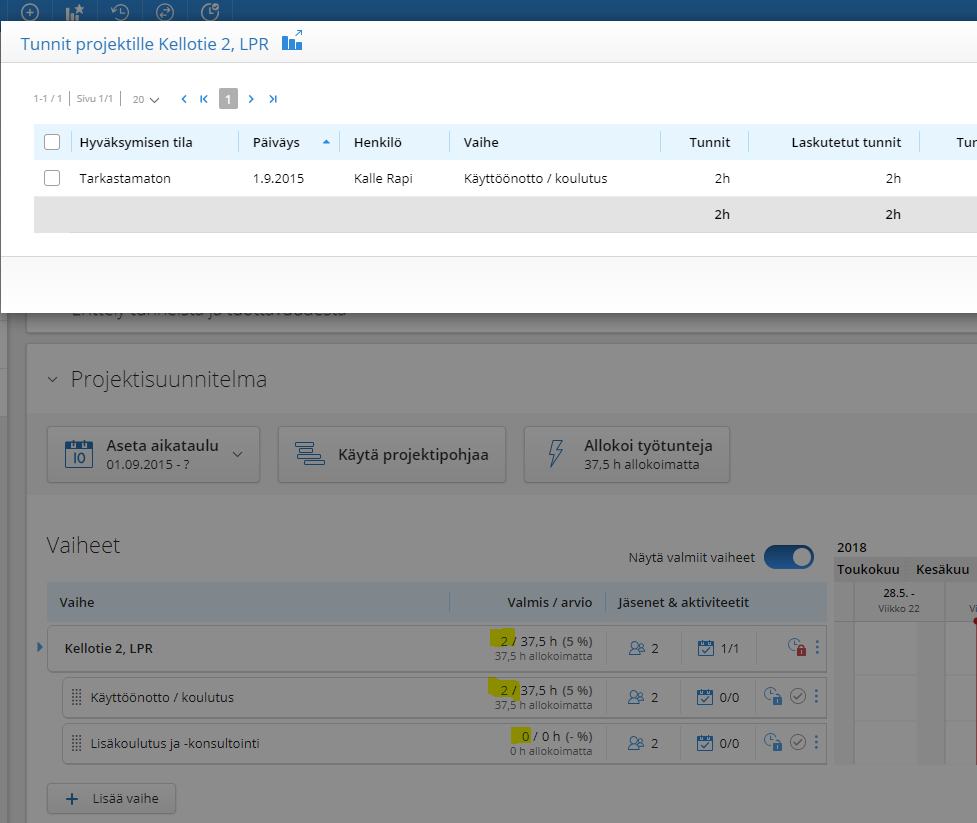Click the highlighted 0 / 0 h value for Lisäkoulutus ja -konsultointi
977x823 pixels.
556,736
